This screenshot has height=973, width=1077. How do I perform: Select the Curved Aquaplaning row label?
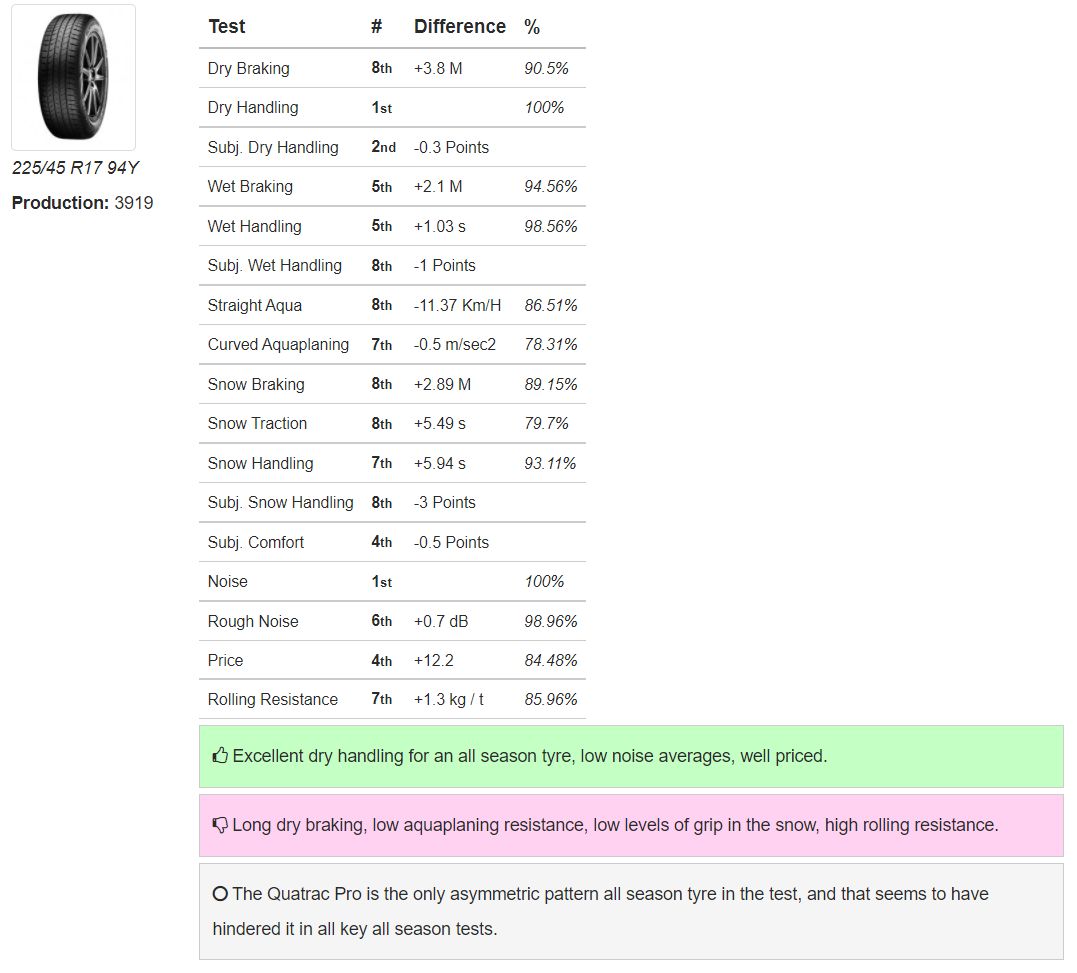coord(278,345)
